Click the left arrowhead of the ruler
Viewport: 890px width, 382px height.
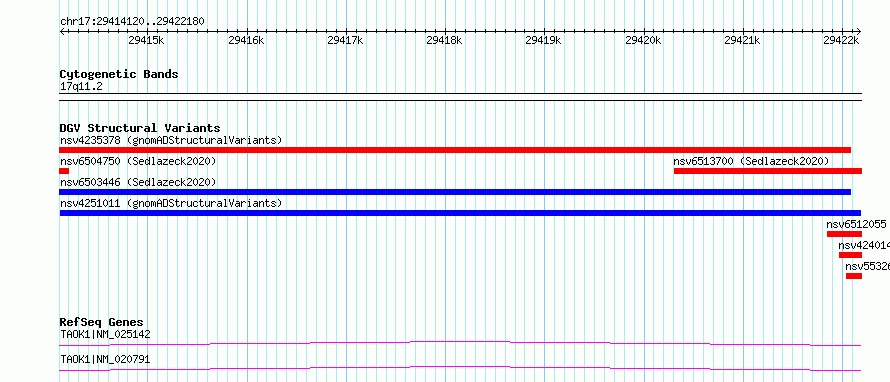pos(62,31)
